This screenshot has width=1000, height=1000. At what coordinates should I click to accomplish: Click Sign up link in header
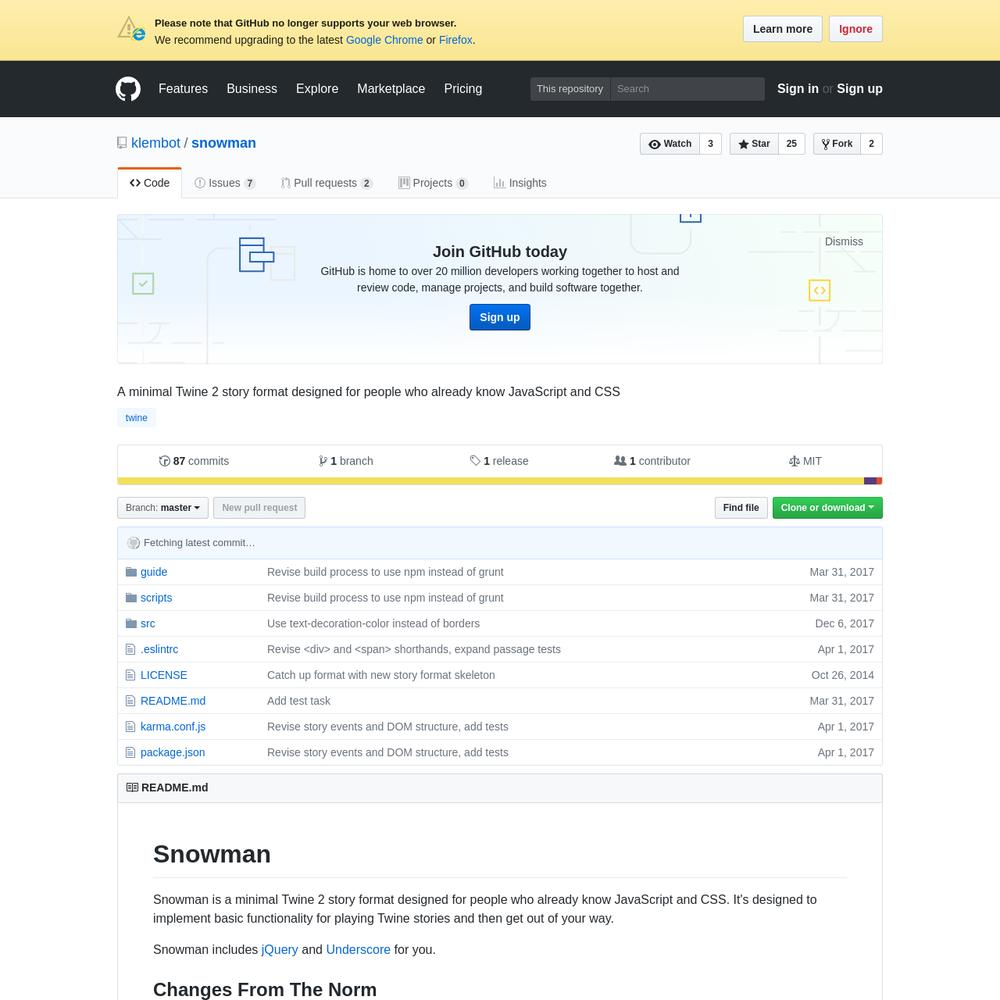tap(859, 89)
